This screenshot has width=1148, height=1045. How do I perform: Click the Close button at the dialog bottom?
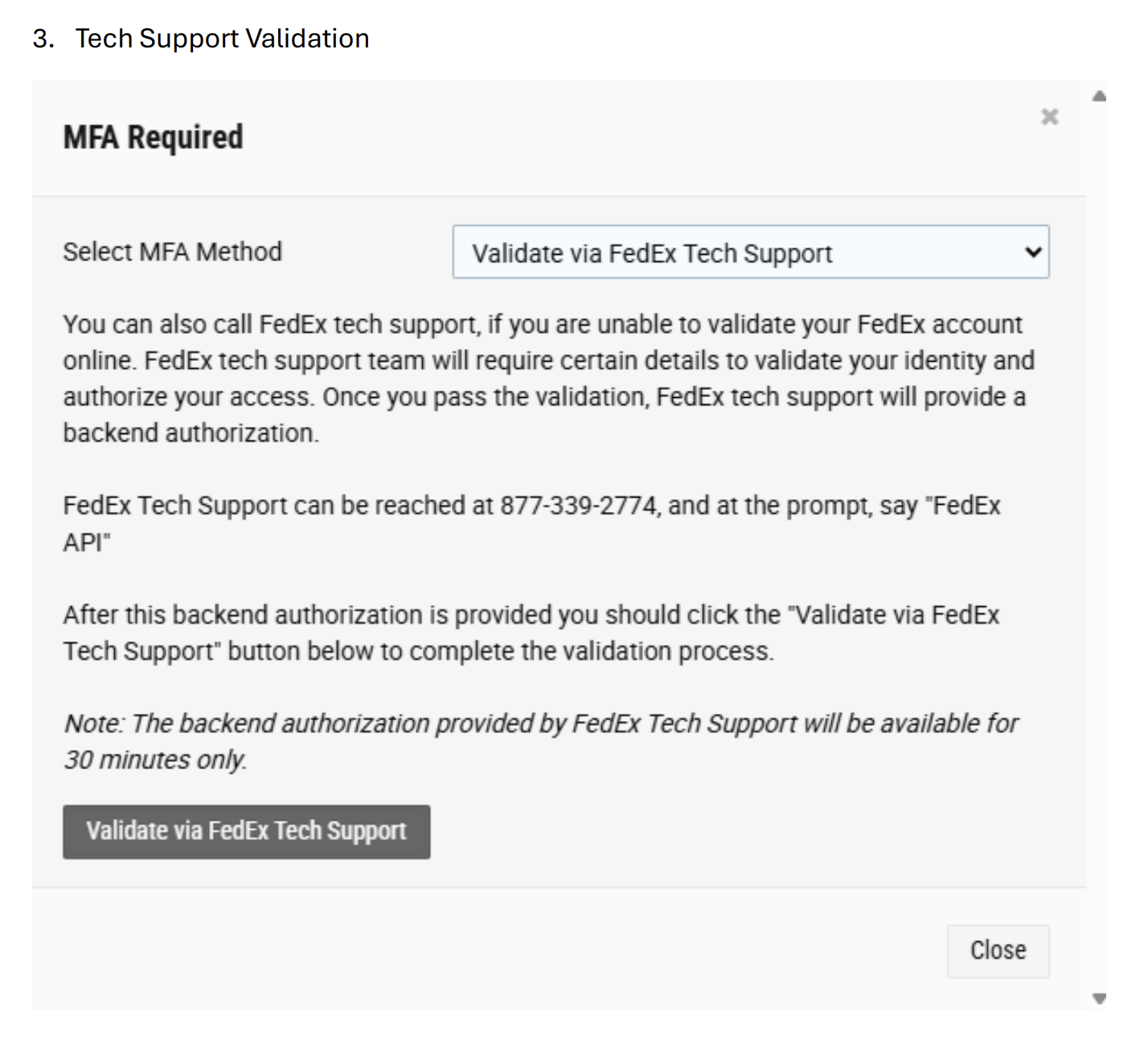click(997, 950)
